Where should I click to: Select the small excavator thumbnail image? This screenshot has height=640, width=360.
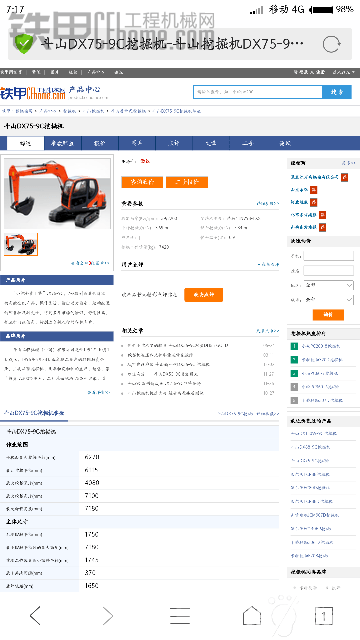click(x=21, y=244)
